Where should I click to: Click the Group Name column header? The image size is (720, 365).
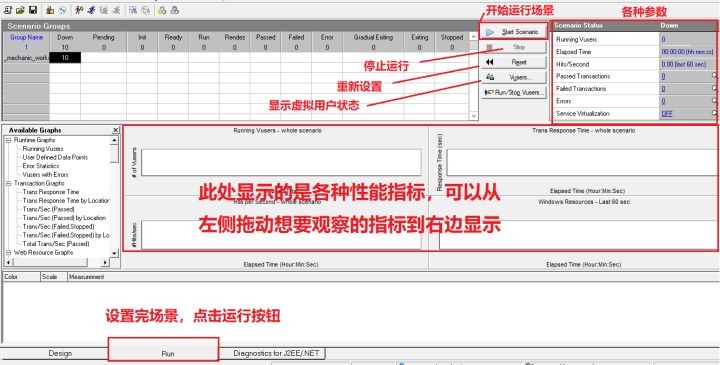pos(26,38)
